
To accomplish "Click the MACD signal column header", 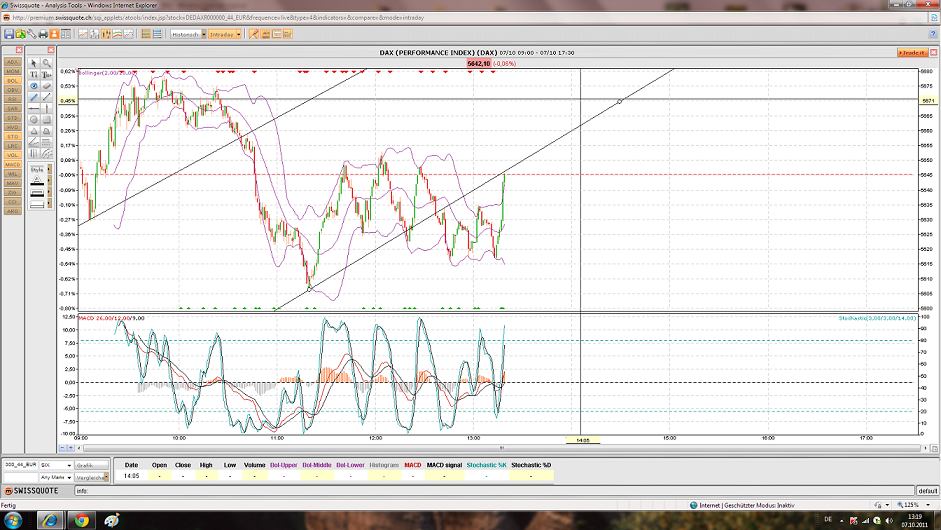I will (x=444, y=465).
